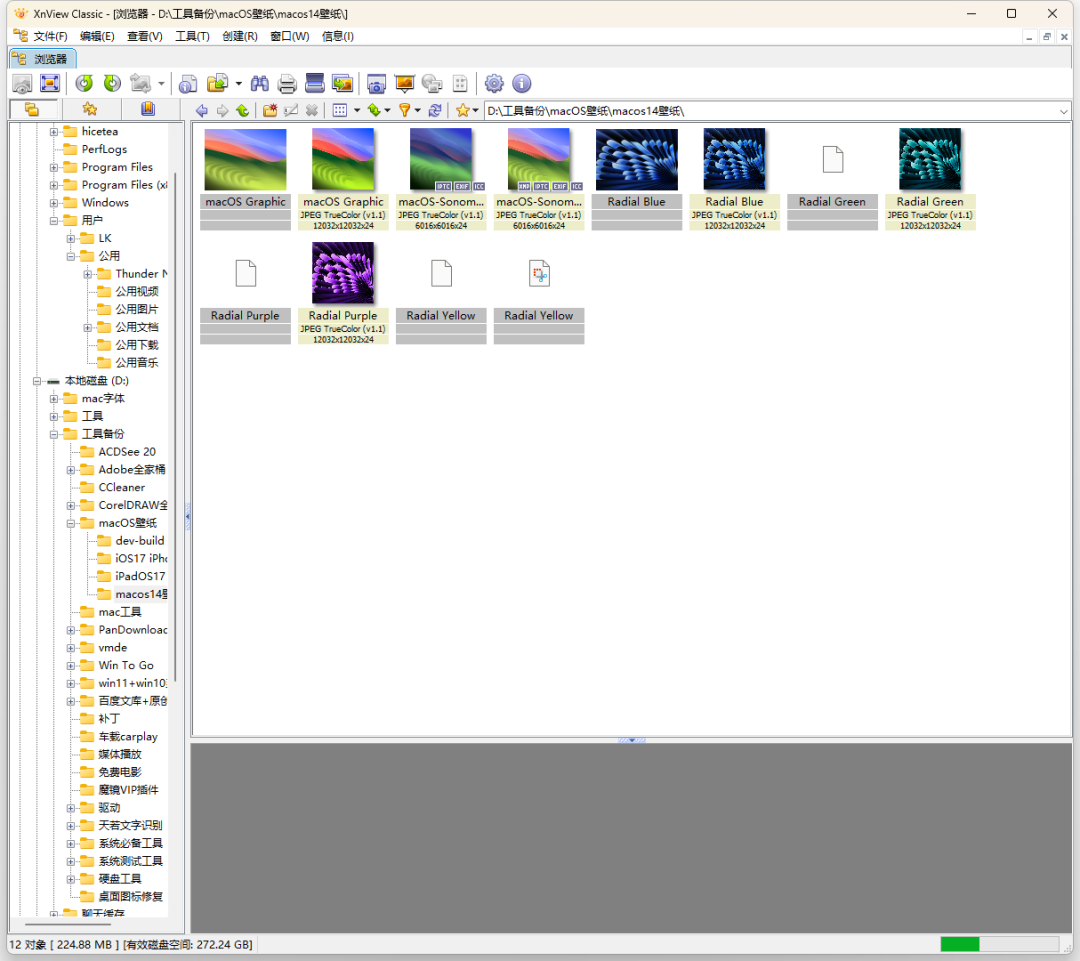Open the 查看(V) menu

144,36
